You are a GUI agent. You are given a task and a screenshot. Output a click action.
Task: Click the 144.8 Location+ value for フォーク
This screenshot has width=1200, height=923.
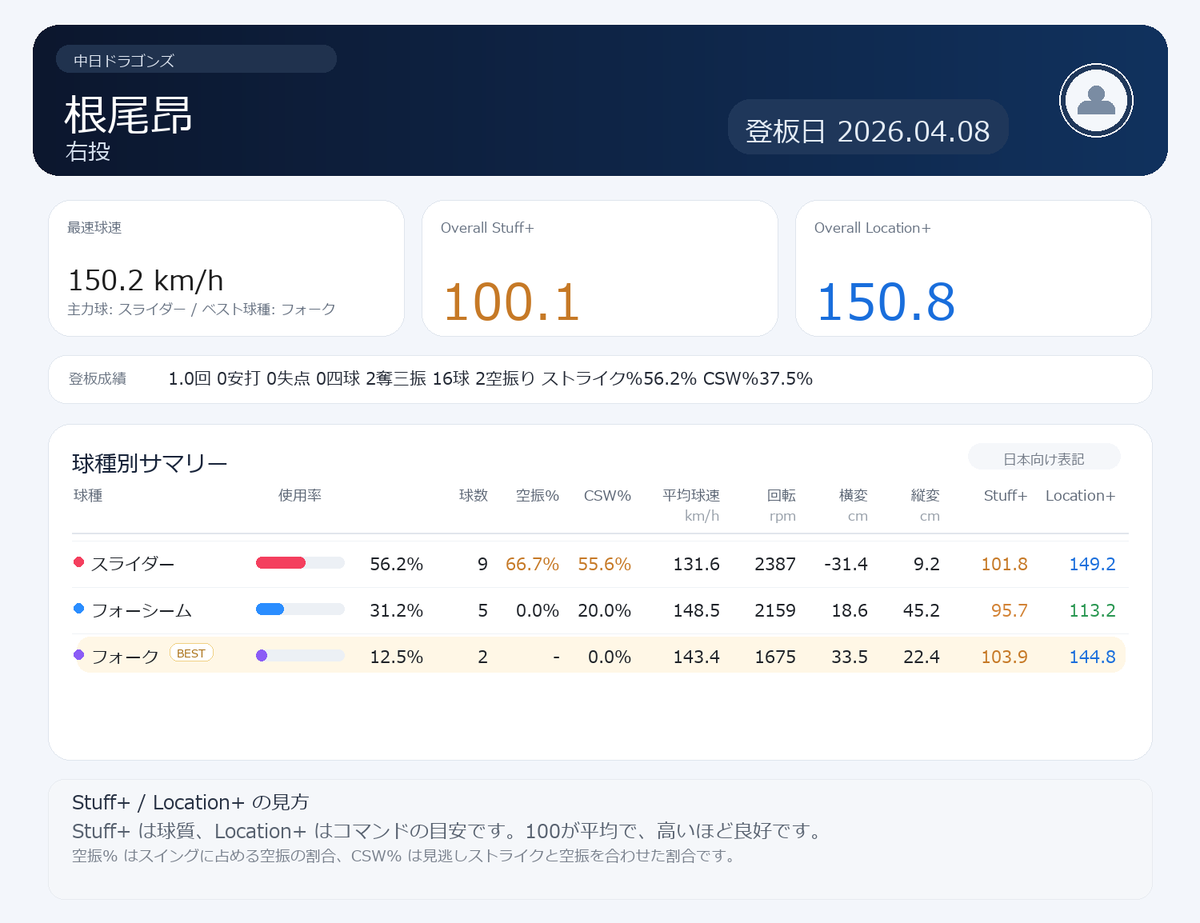(x=1092, y=656)
